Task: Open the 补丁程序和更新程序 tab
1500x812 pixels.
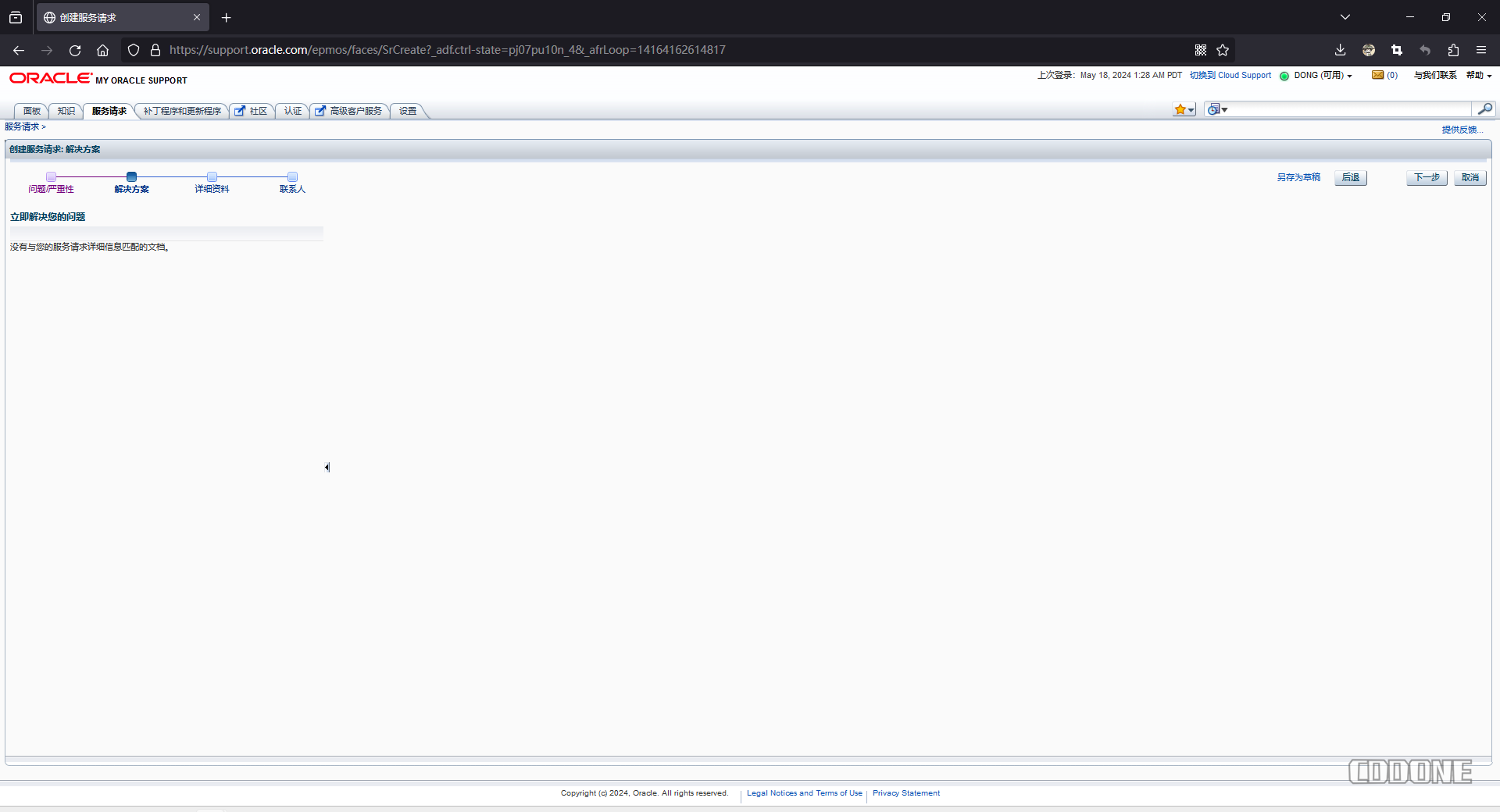Action: point(182,111)
